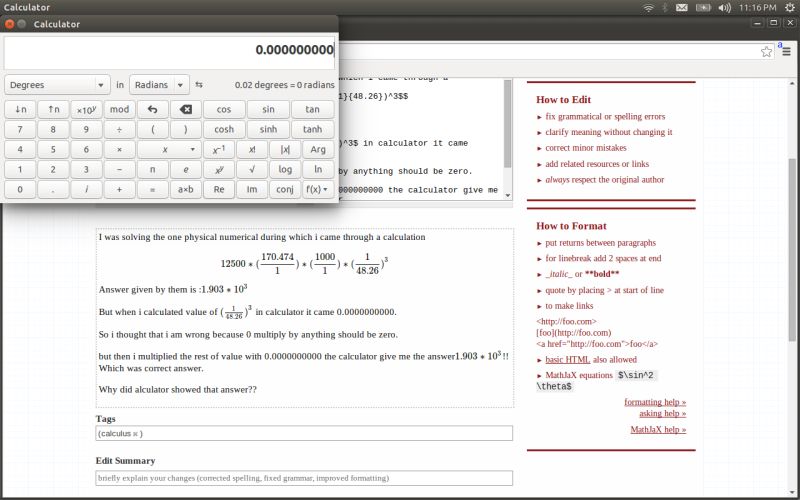
Task: Click the conj button
Action: [x=285, y=189]
